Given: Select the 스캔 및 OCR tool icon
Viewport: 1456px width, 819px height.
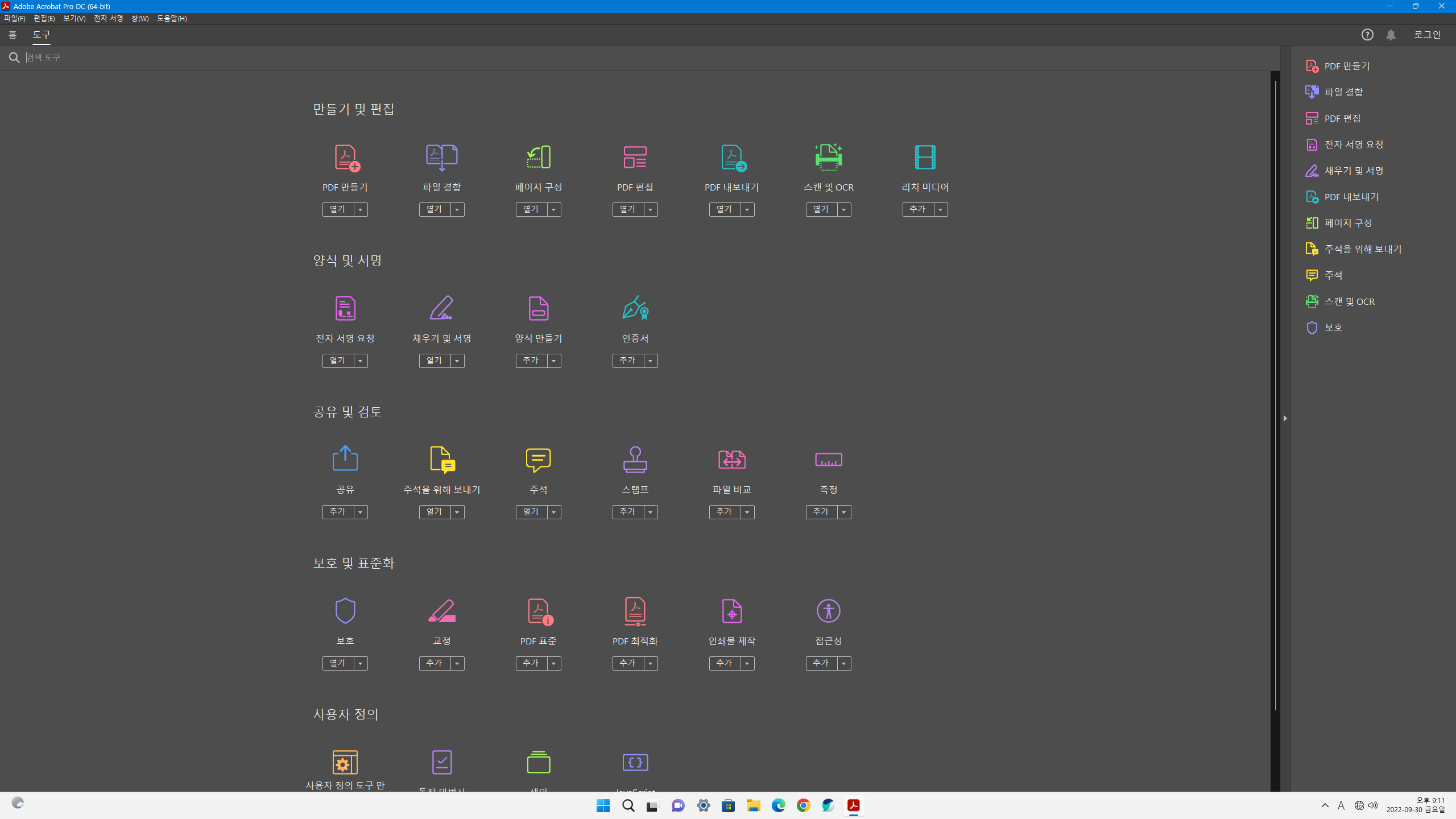Looking at the screenshot, I should pos(828,158).
